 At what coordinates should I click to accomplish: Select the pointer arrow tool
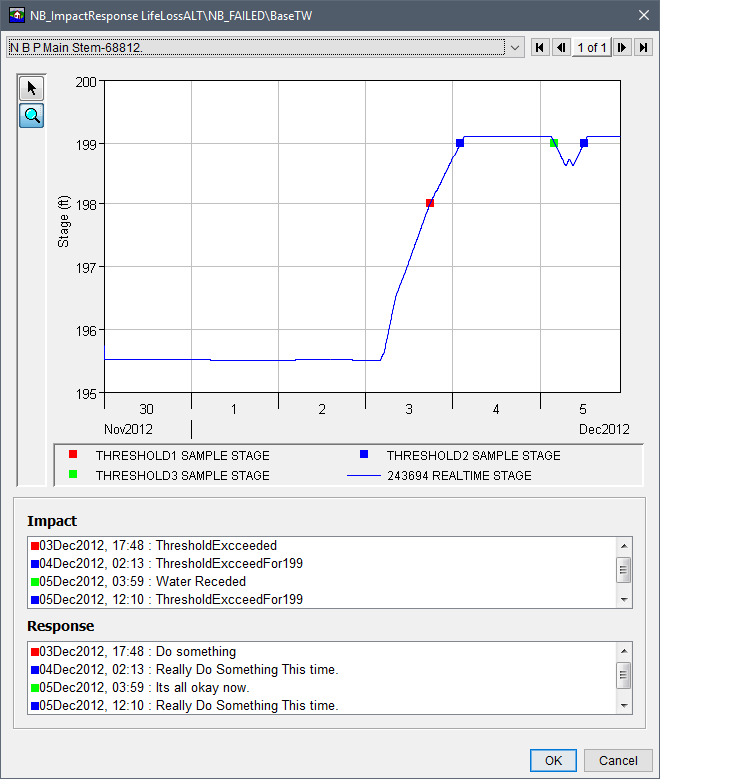coord(31,88)
